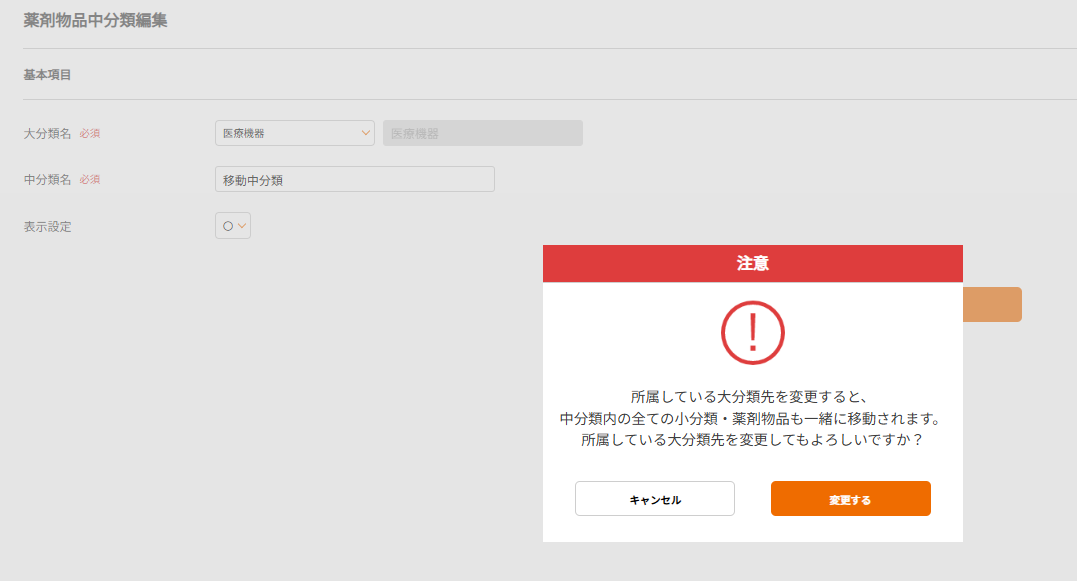Viewport: 1077px width, 581px height.
Task: Click the 基本項目 section heading
Action: pyautogui.click(x=47, y=75)
